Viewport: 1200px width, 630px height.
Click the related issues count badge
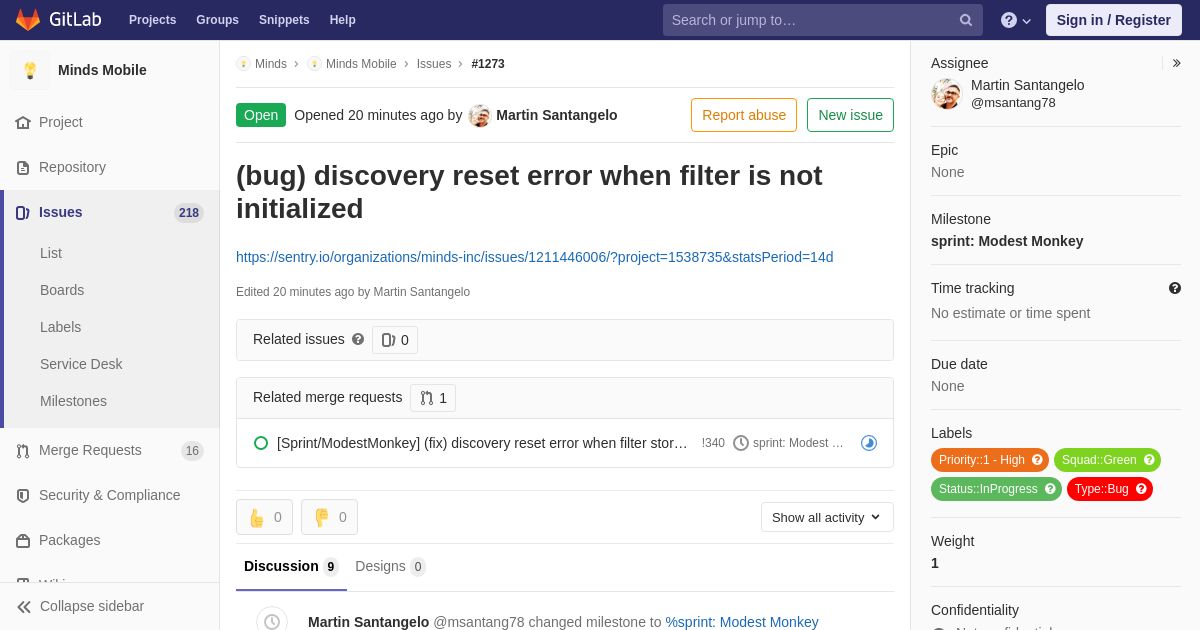tap(395, 340)
